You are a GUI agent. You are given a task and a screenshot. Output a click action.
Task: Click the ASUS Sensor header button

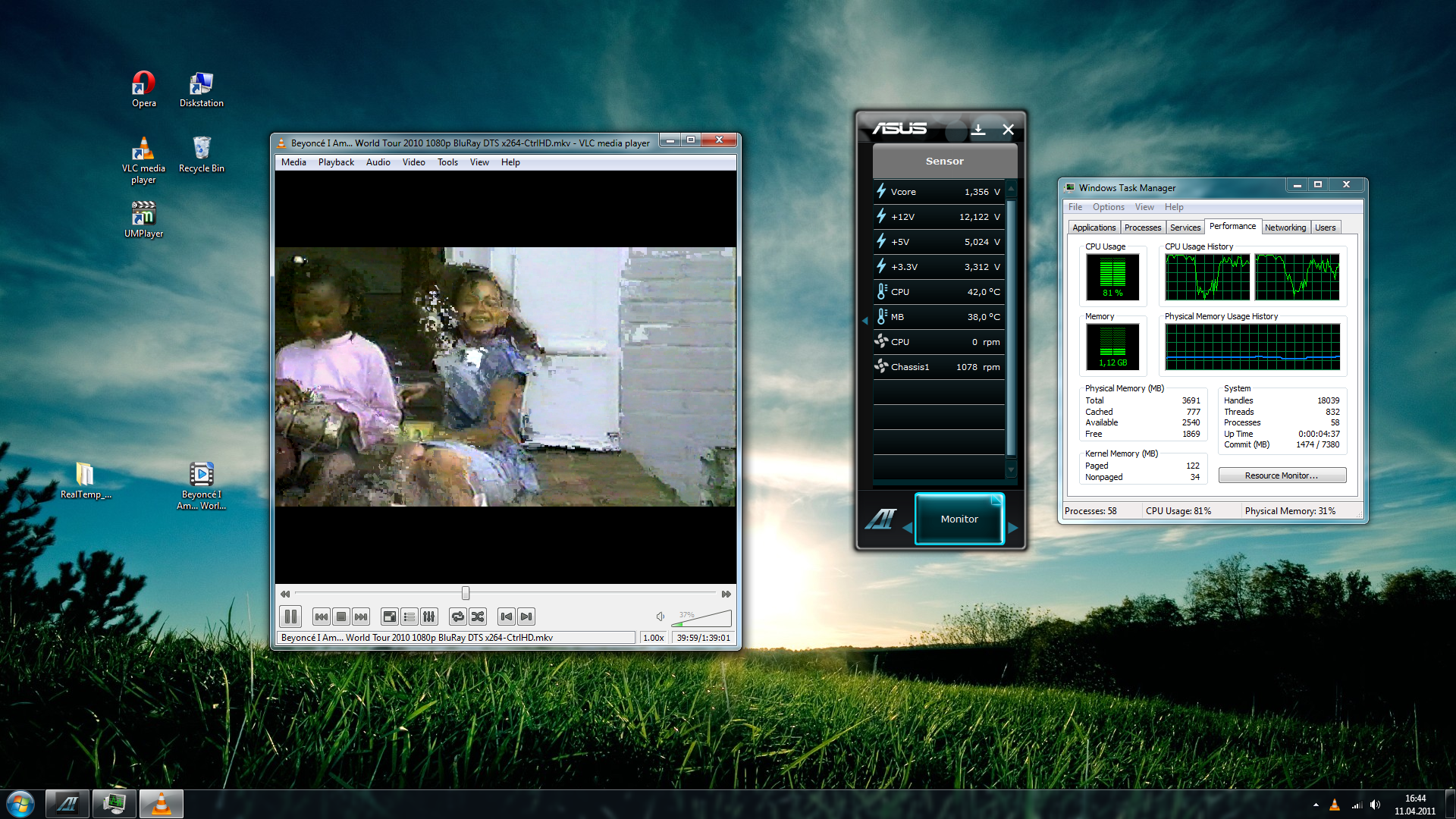pyautogui.click(x=944, y=161)
